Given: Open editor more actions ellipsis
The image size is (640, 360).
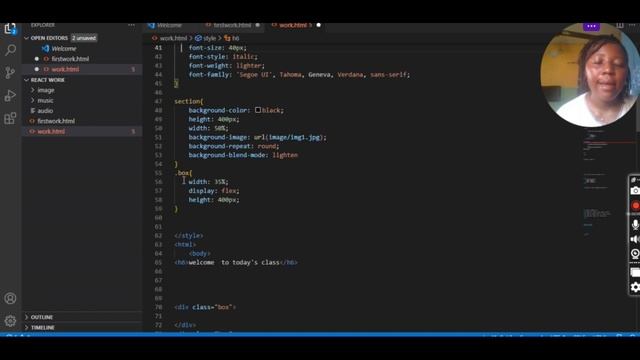Looking at the screenshot, I should click(633, 25).
